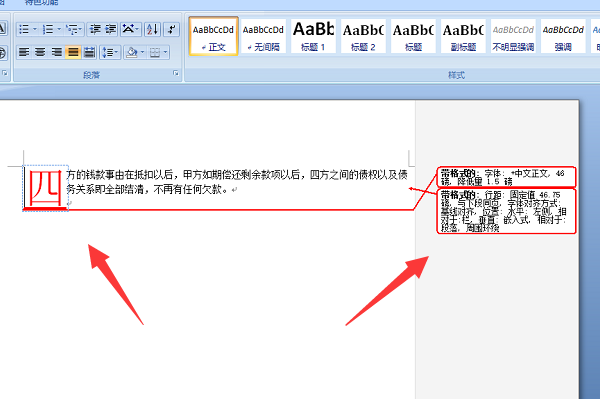
Task: Open the 段落 paragraph dialog launcher
Action: (x=176, y=73)
